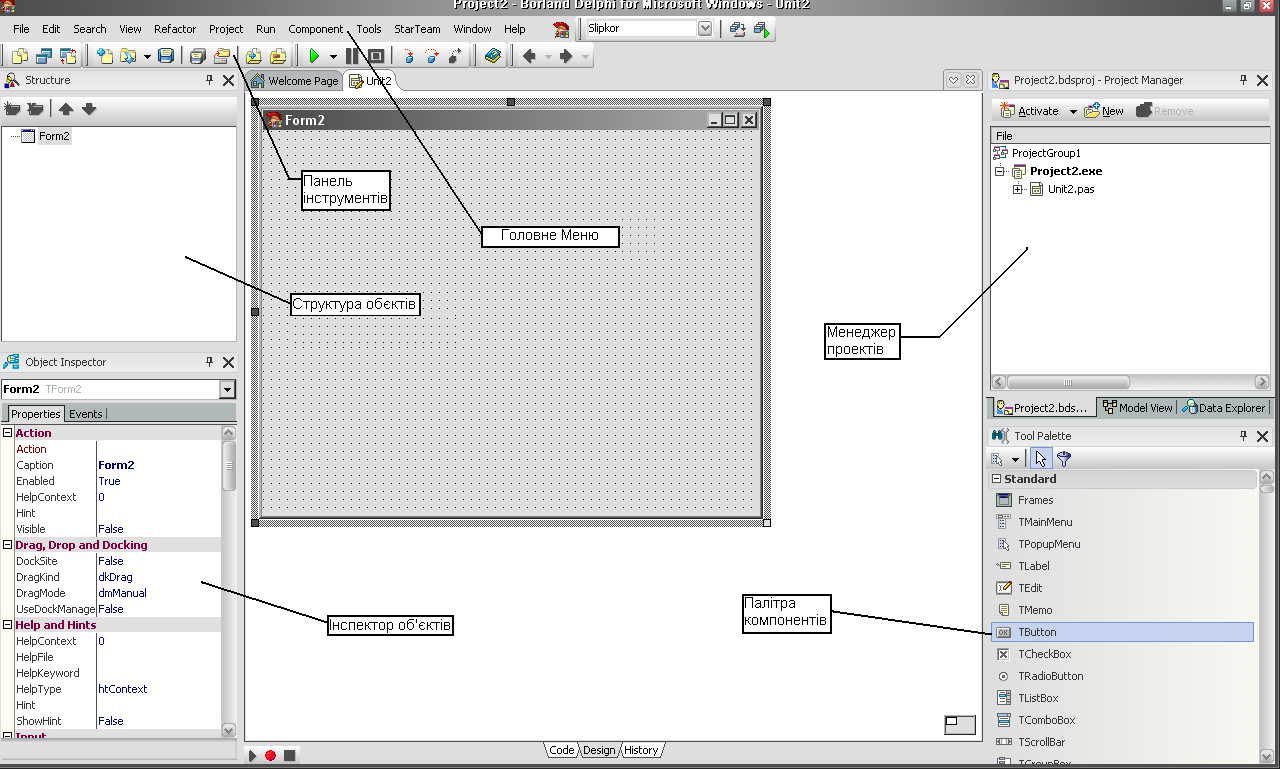Click the Caption property value Form2

(116, 465)
